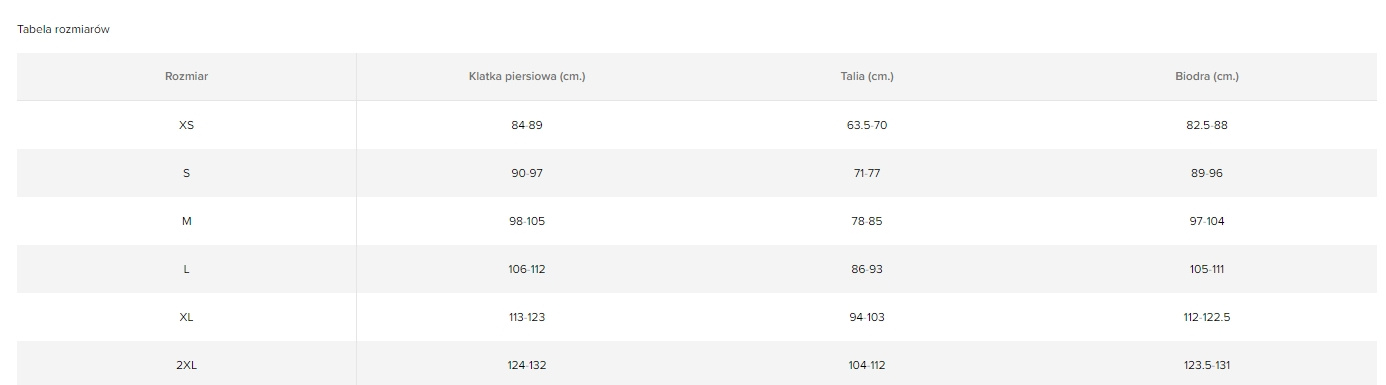Click the Tabela rozmiarów heading

63,30
